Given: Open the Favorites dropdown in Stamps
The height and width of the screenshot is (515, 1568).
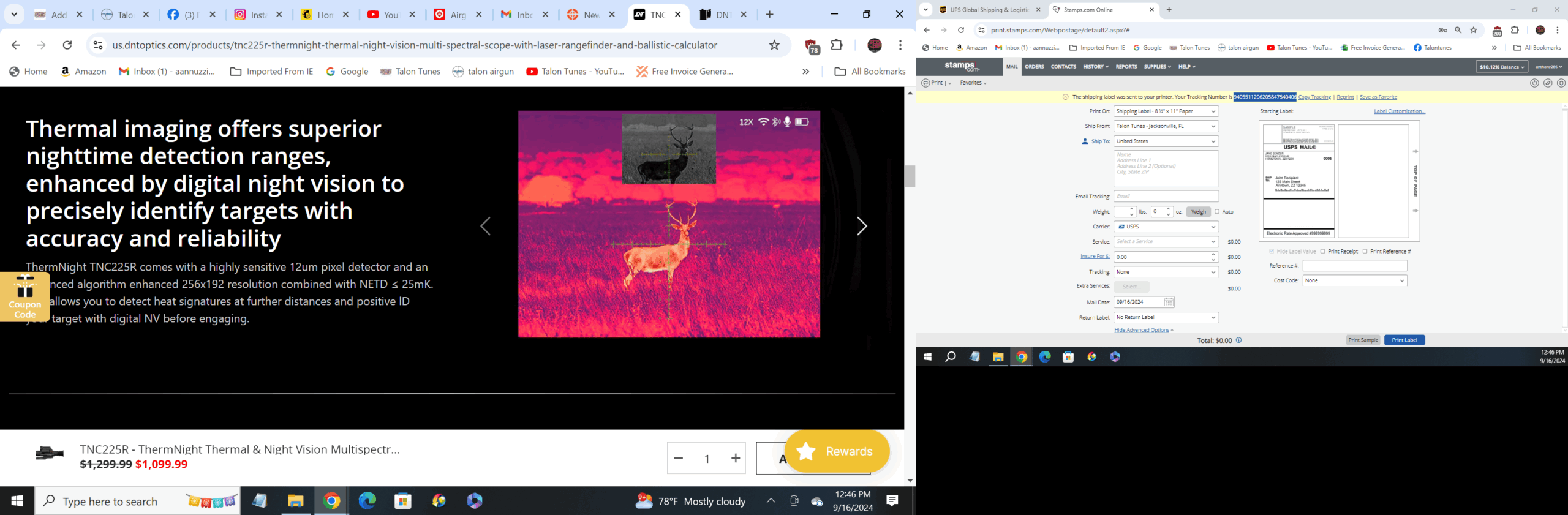Looking at the screenshot, I should coord(973,83).
